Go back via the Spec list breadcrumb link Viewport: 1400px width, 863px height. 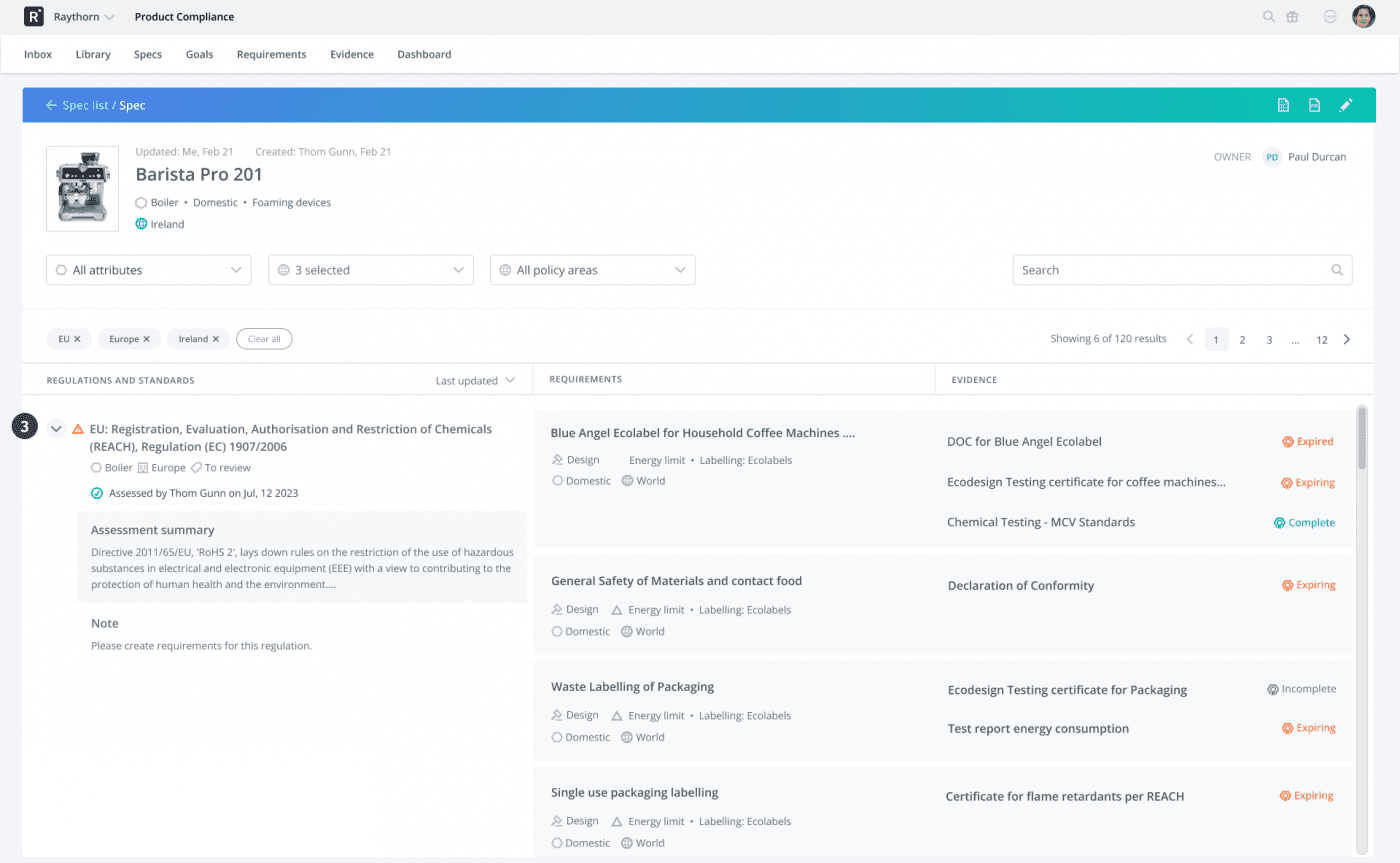86,104
